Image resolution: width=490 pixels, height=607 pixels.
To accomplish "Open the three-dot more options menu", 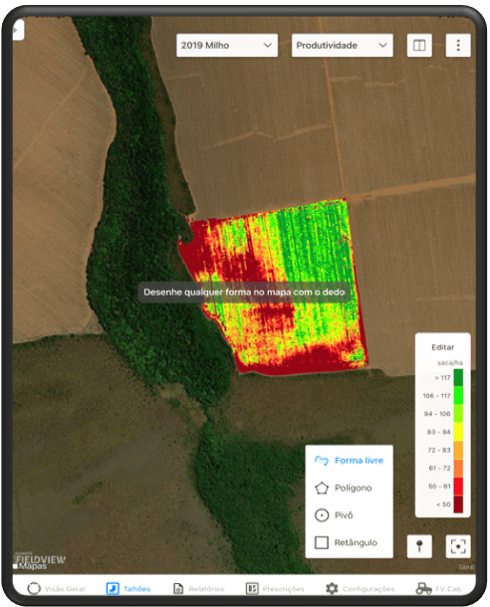I will click(x=458, y=45).
